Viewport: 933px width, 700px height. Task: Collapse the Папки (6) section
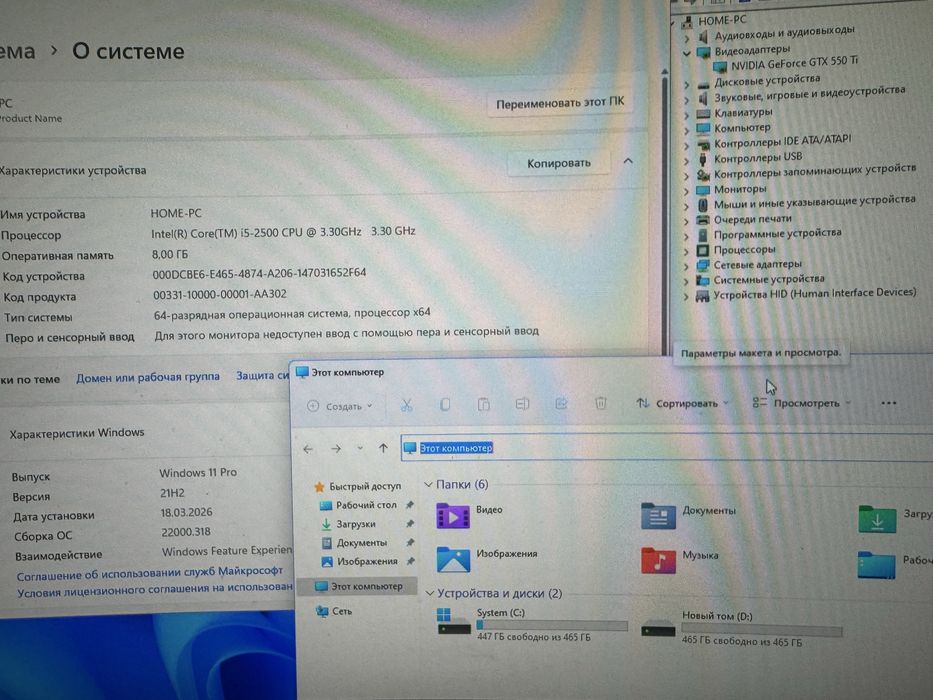click(x=428, y=485)
